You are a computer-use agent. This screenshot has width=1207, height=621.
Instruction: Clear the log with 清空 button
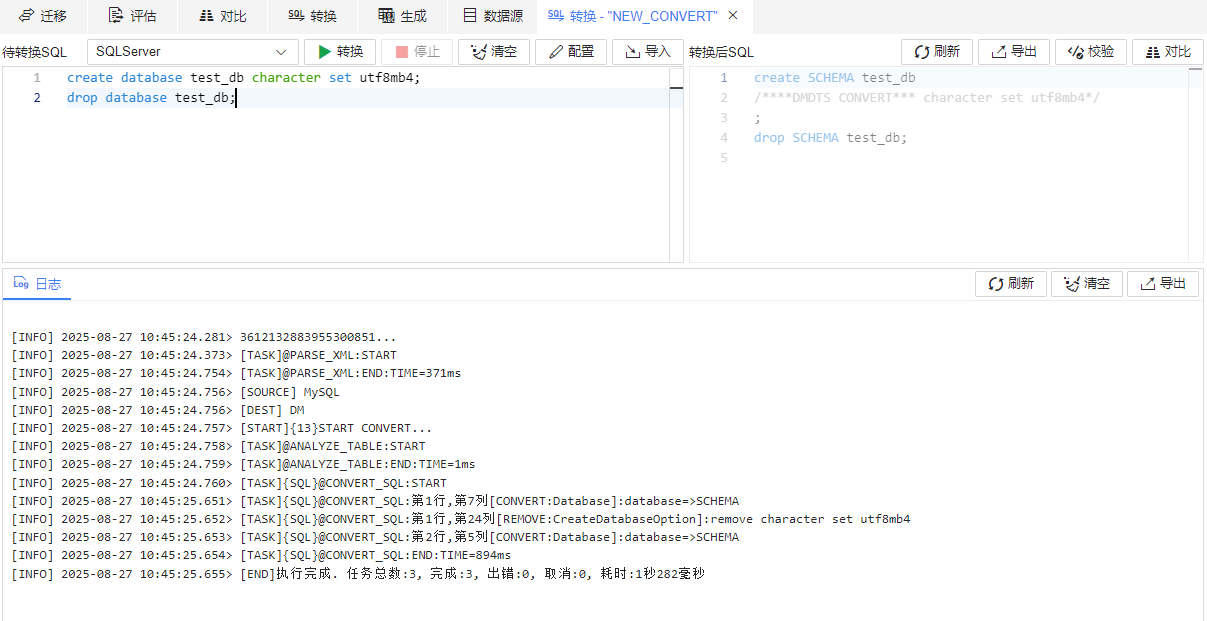pyautogui.click(x=1087, y=284)
